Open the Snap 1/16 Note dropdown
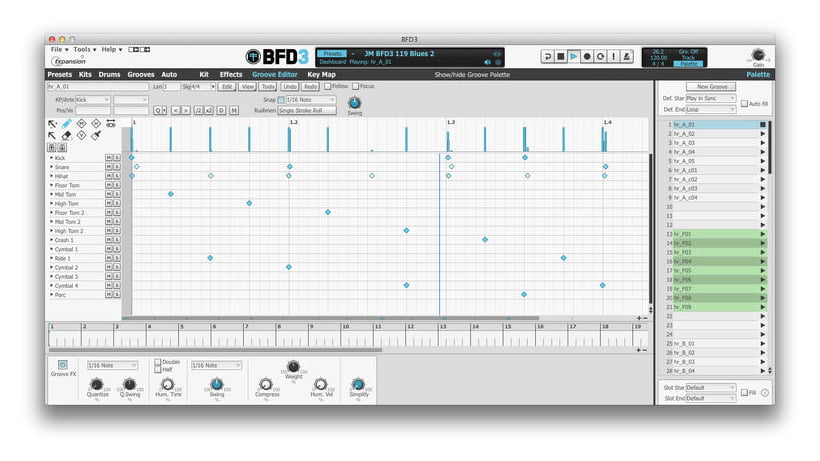 [x=311, y=100]
